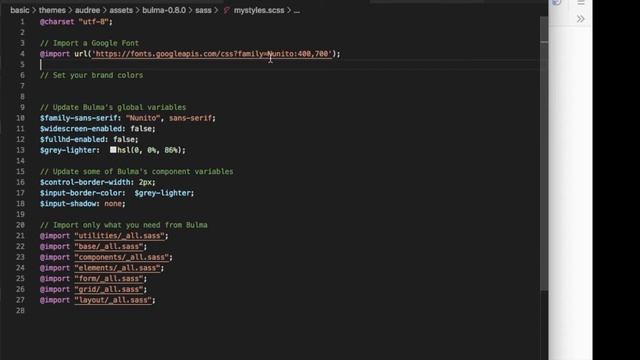Click '$grey-lighter' value on line 17

pos(162,193)
